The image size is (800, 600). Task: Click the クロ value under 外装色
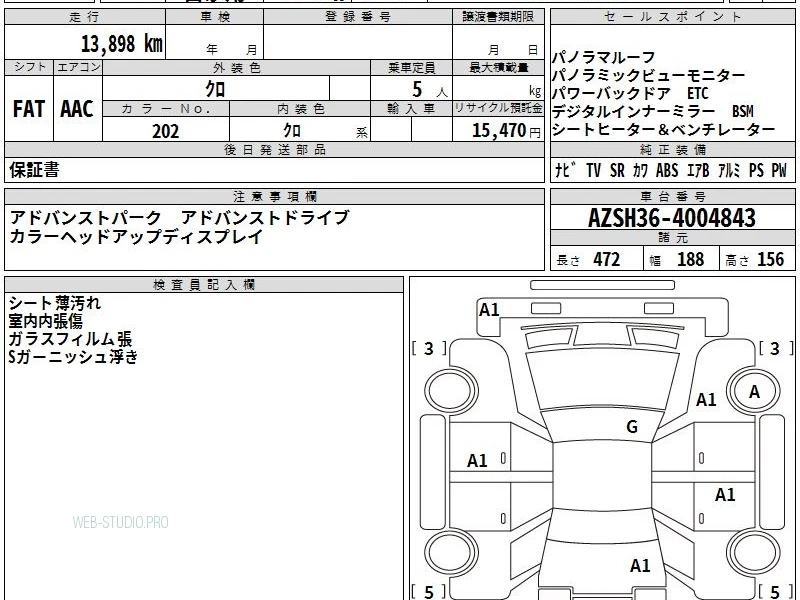tap(215, 89)
